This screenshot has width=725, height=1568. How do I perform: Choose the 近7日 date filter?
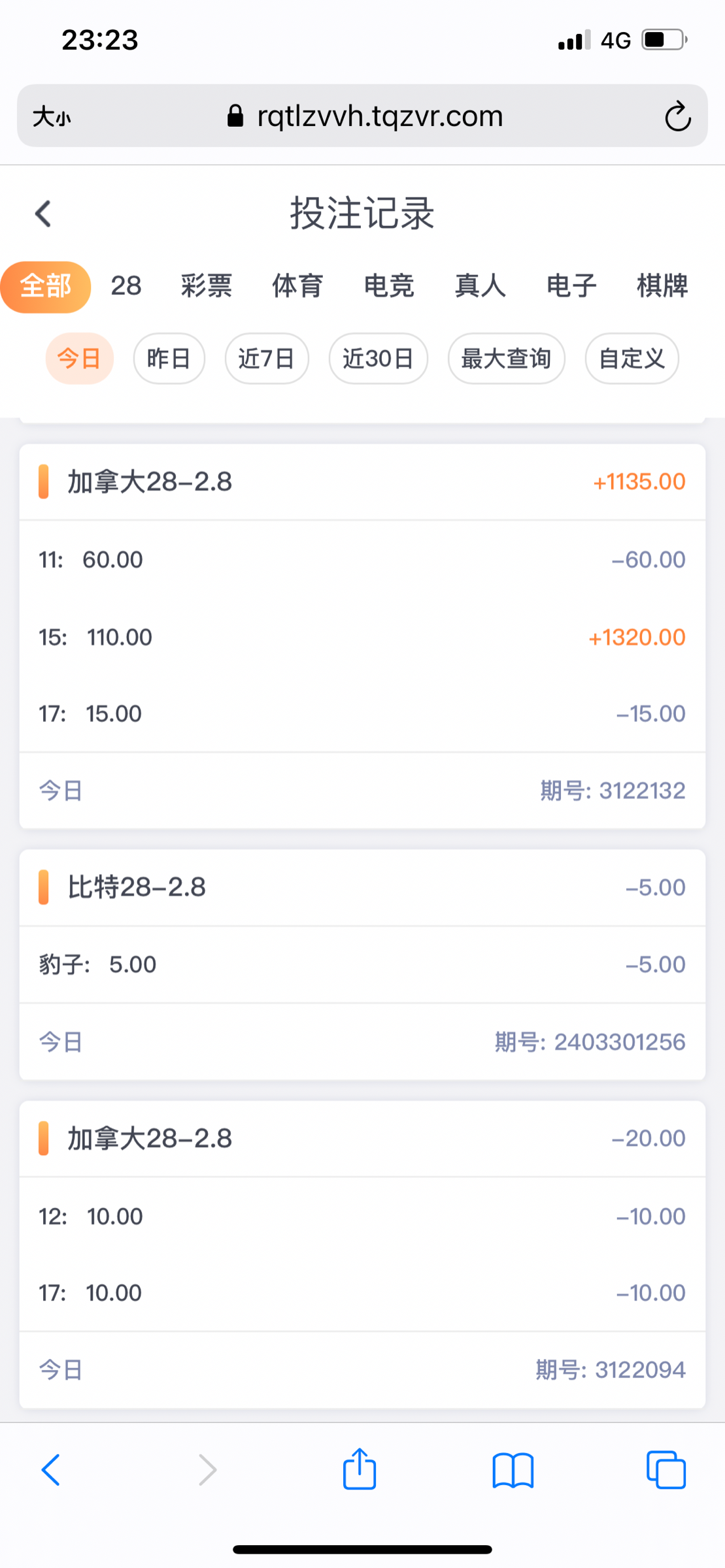coord(267,359)
